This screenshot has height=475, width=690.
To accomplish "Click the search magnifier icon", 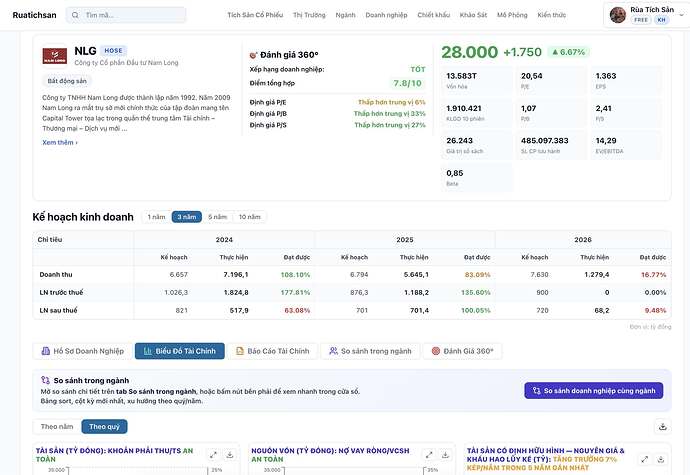I will pyautogui.click(x=75, y=15).
